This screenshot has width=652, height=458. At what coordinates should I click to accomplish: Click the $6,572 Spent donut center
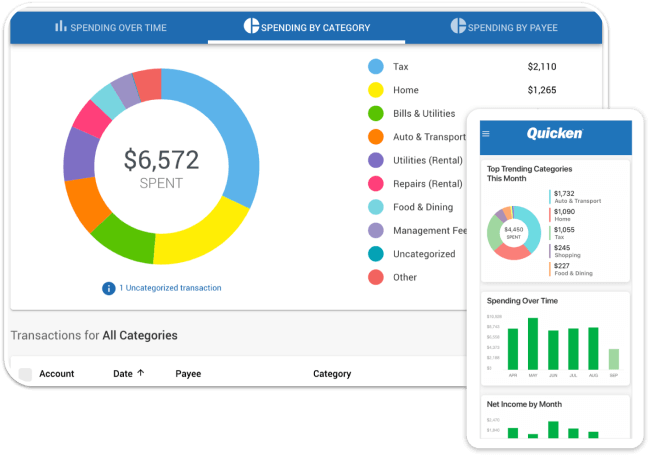click(x=161, y=167)
